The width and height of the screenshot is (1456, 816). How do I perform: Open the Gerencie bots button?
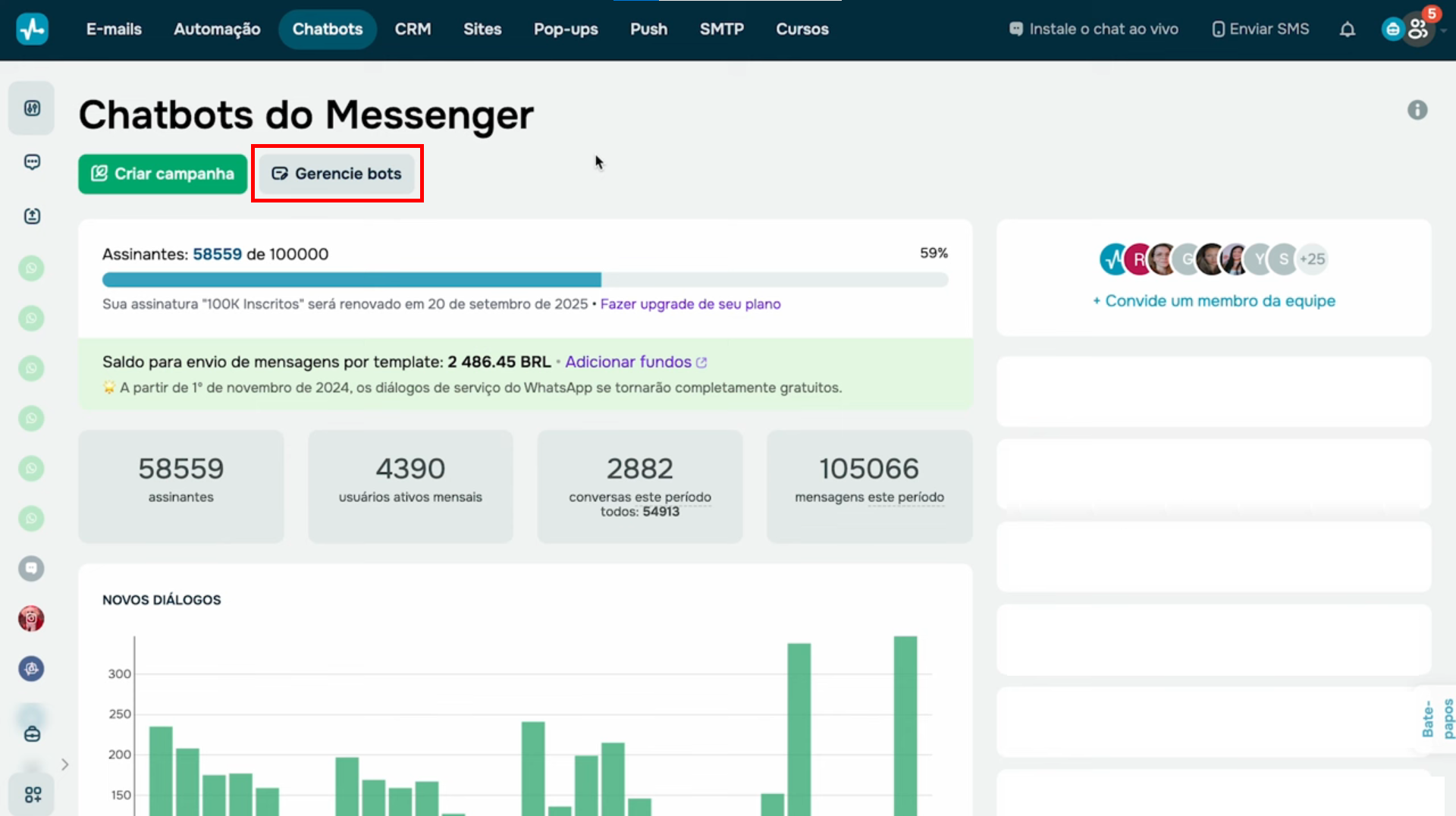tap(337, 174)
